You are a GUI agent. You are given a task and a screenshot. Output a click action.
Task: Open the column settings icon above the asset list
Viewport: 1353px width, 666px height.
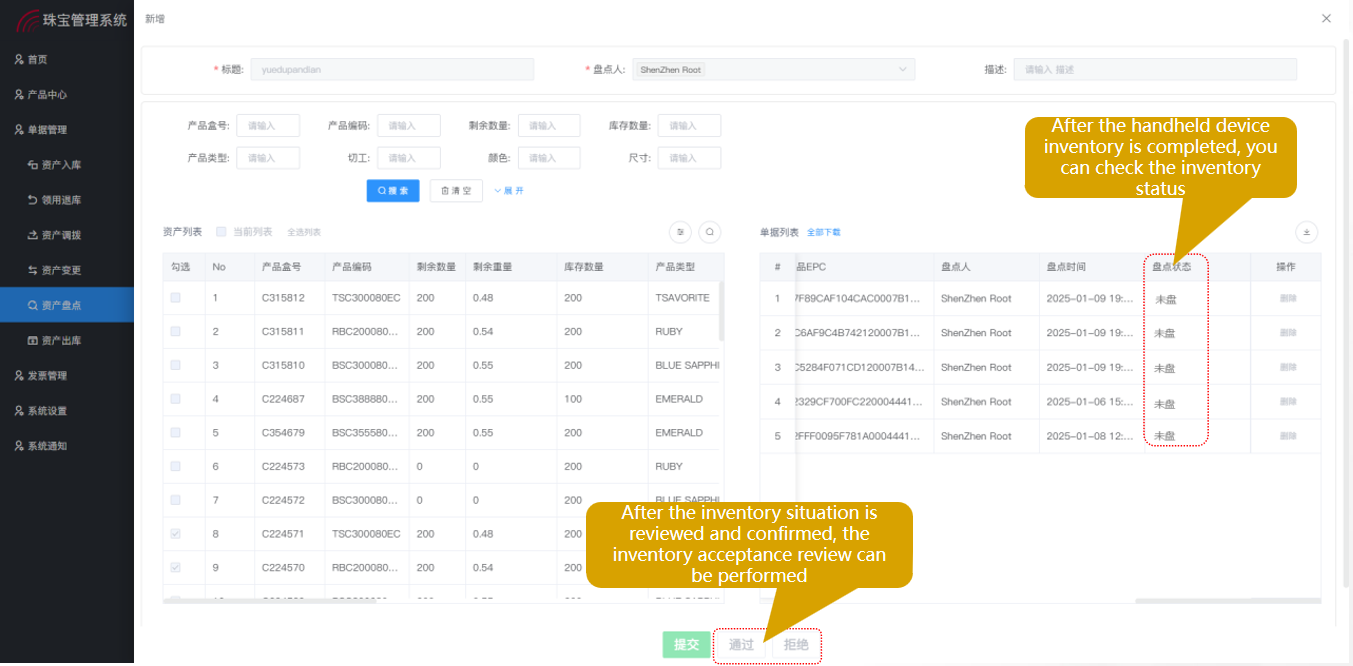pos(680,231)
